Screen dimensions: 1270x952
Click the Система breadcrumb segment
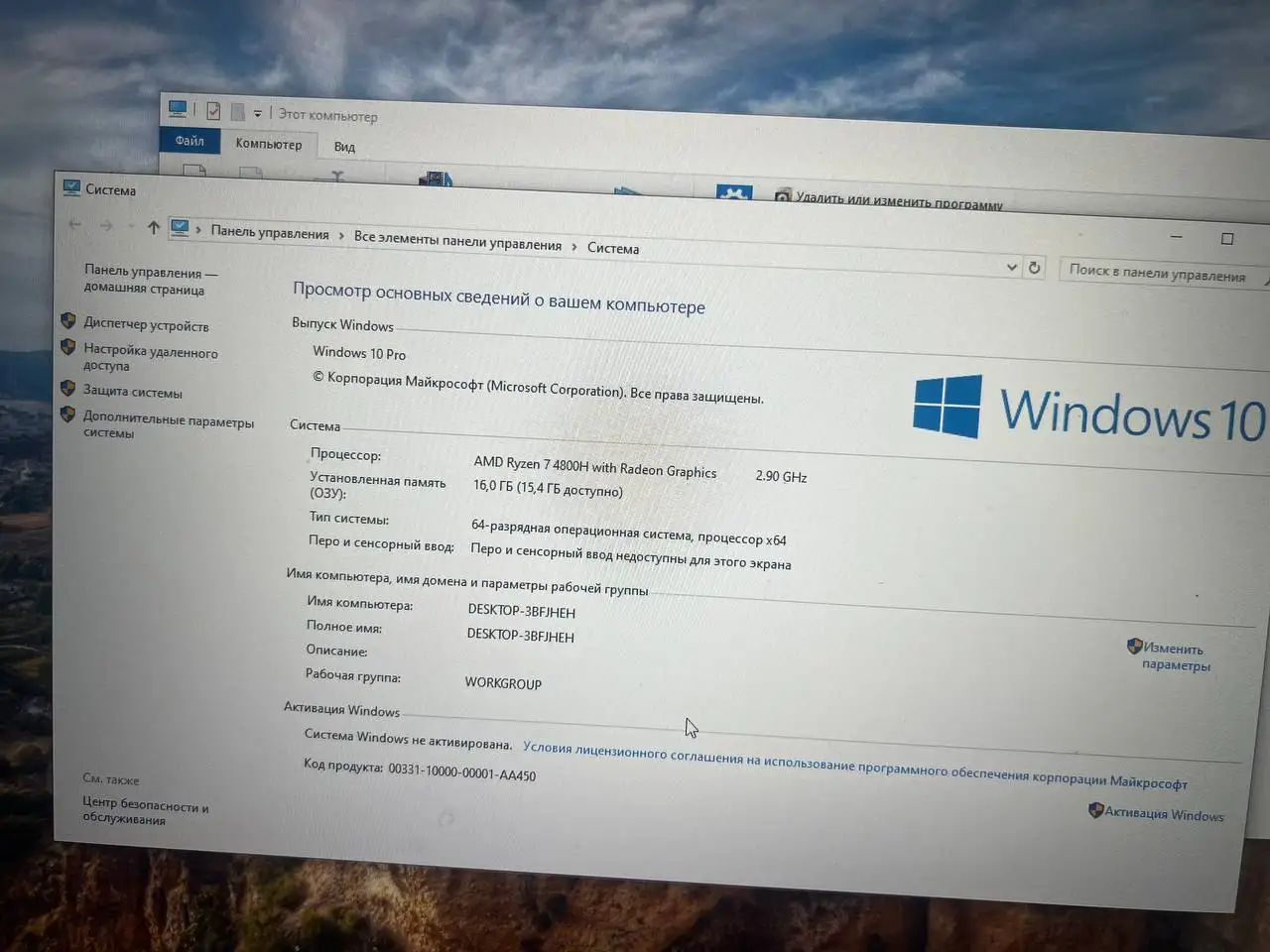click(x=613, y=248)
